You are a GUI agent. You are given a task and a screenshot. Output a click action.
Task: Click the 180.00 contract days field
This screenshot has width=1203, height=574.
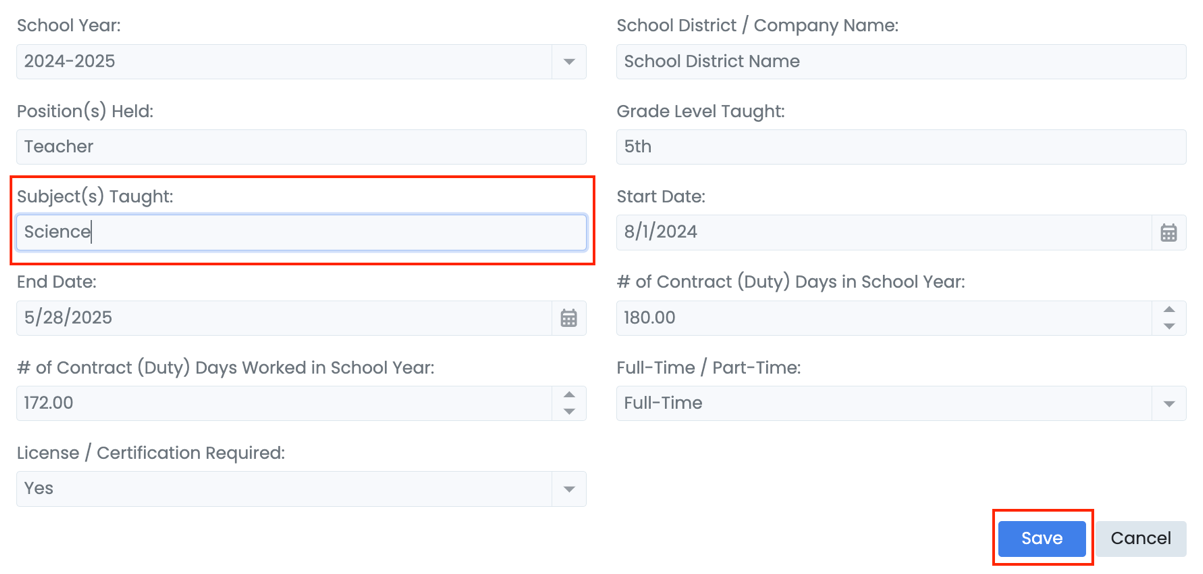point(882,318)
